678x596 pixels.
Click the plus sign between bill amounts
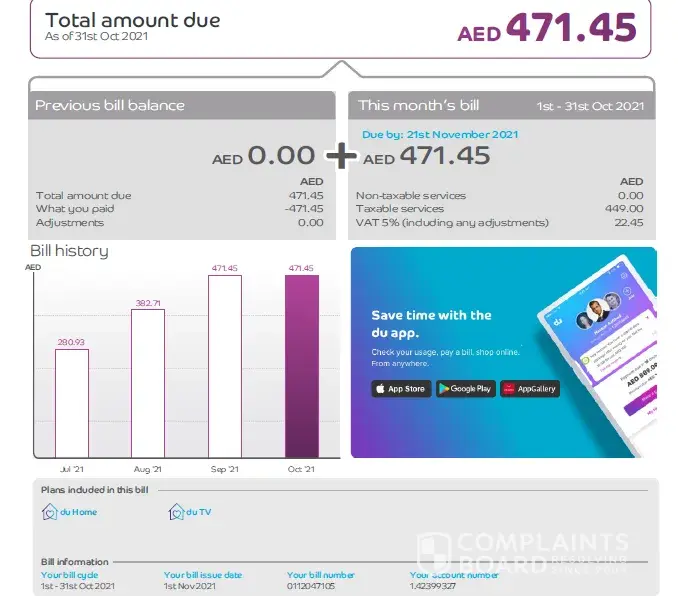pos(341,155)
